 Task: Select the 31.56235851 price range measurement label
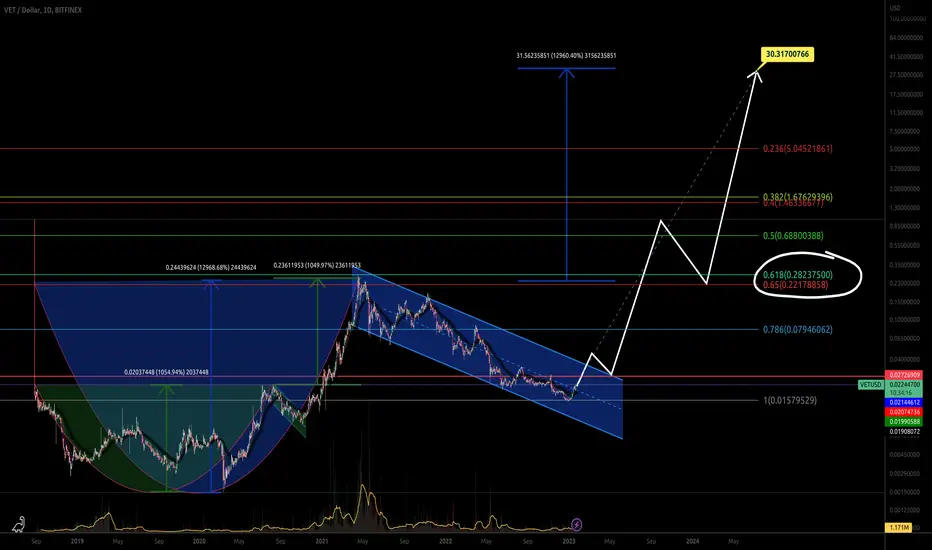pos(566,55)
